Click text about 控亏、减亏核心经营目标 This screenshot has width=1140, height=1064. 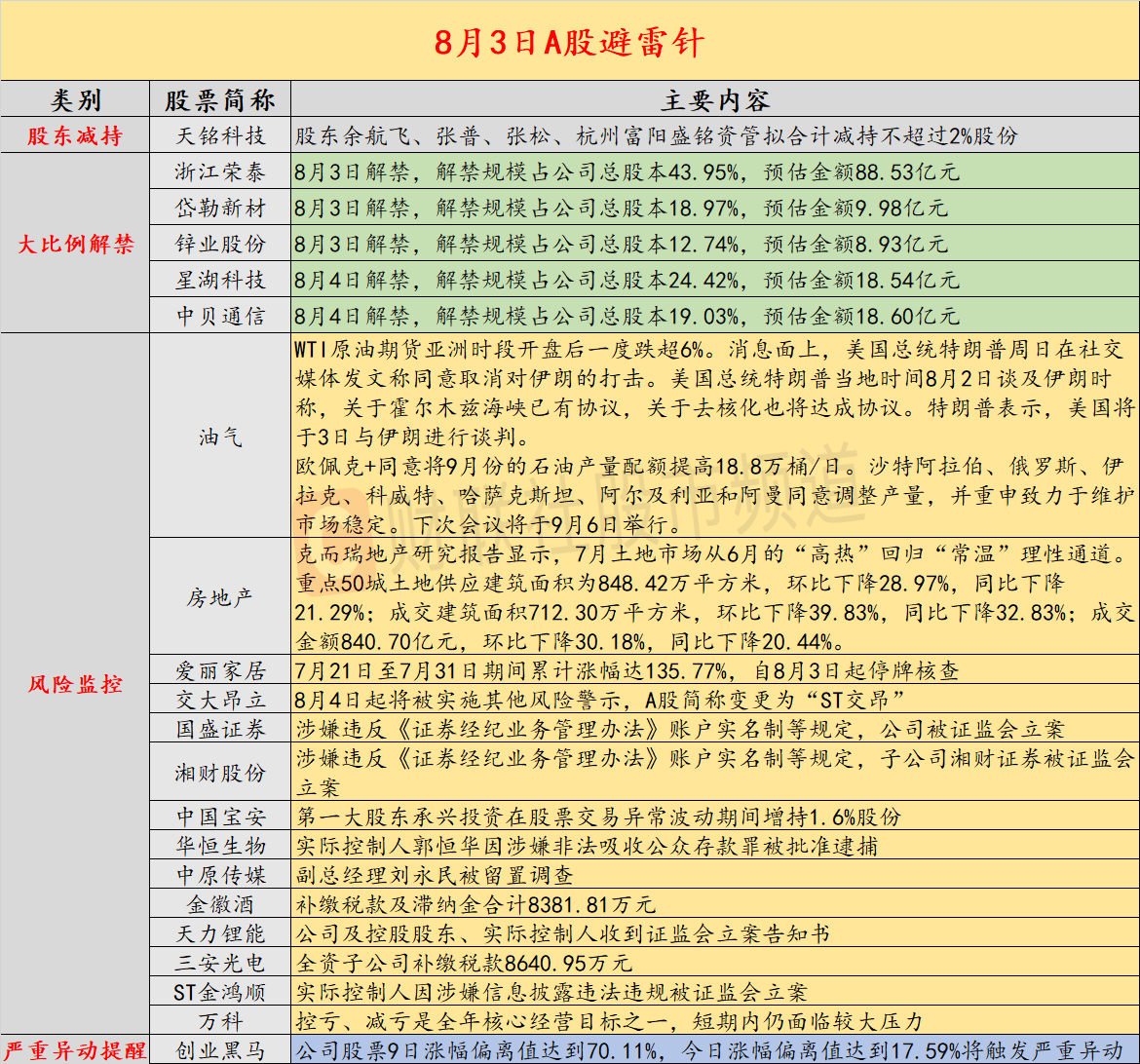click(x=609, y=1021)
